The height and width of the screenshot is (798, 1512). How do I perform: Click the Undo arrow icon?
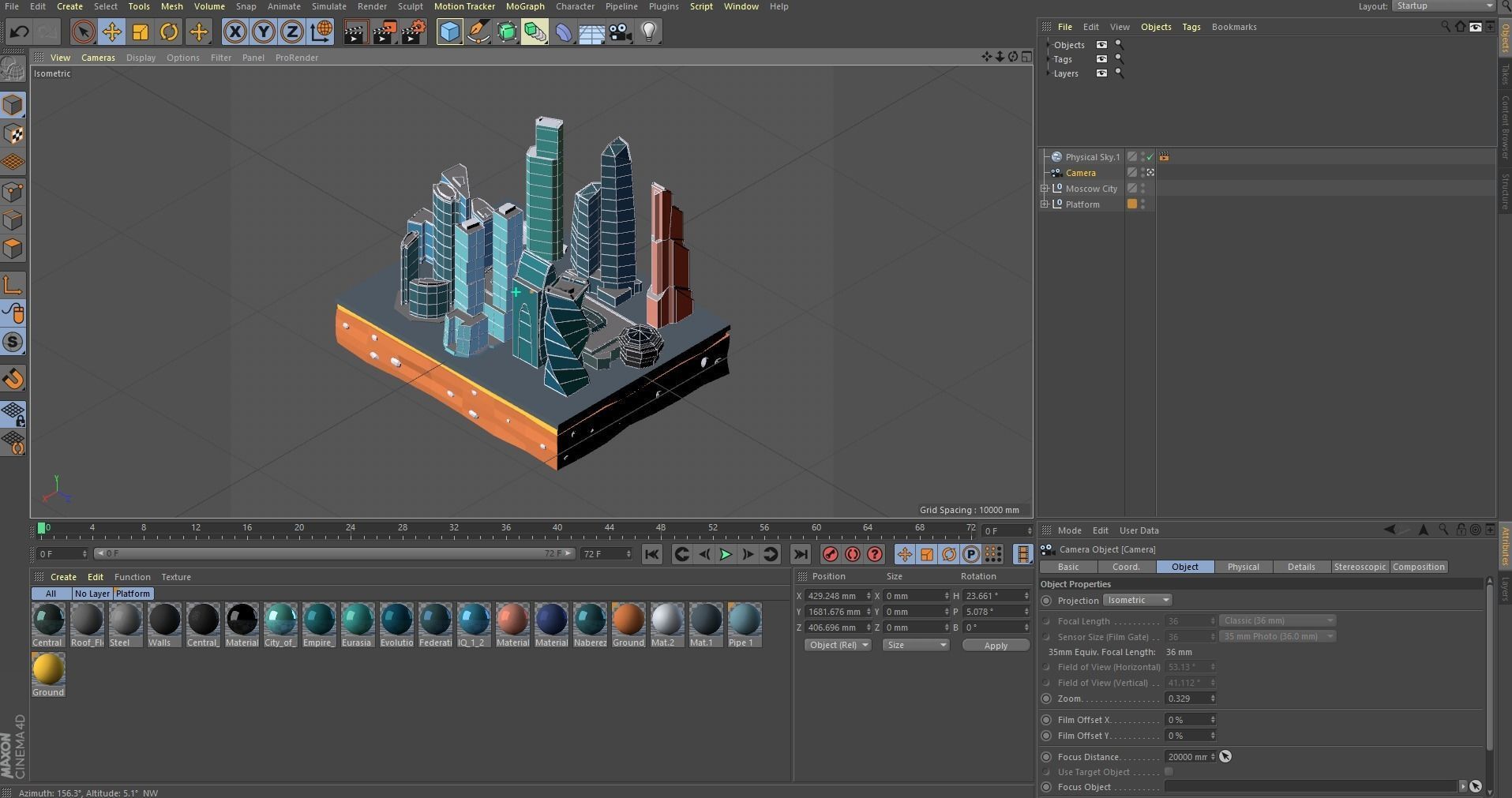[x=19, y=32]
